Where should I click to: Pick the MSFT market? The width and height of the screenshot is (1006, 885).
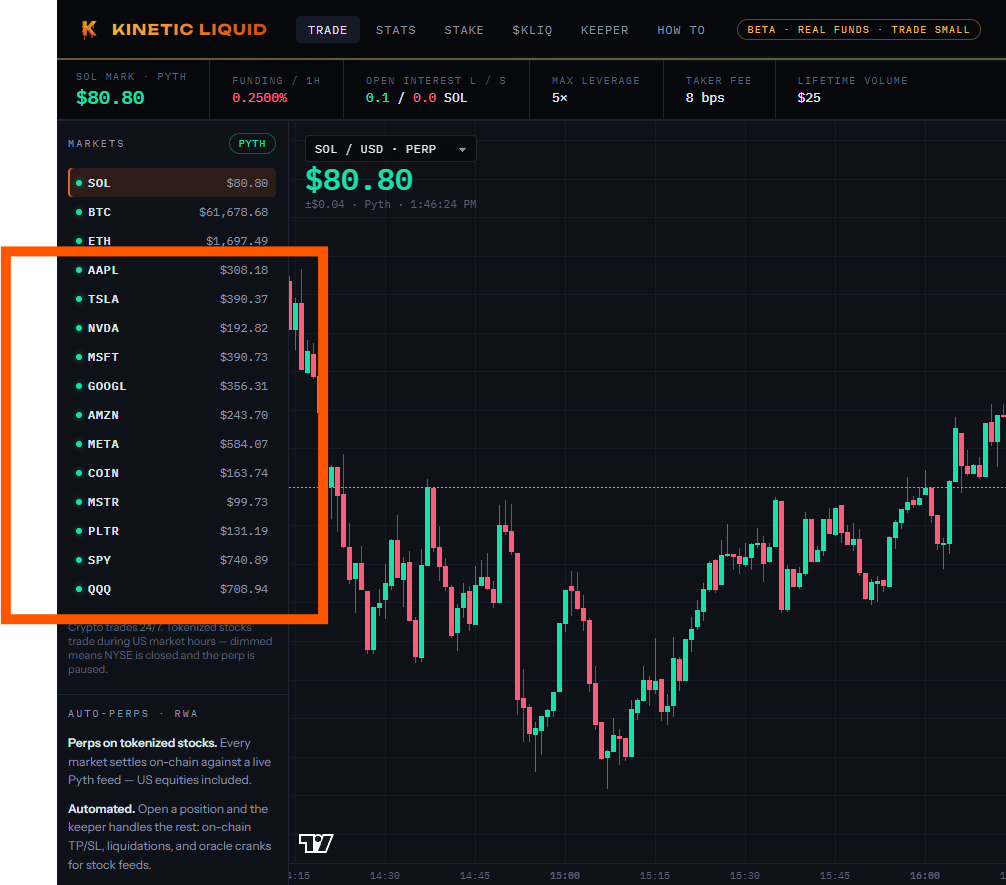172,357
